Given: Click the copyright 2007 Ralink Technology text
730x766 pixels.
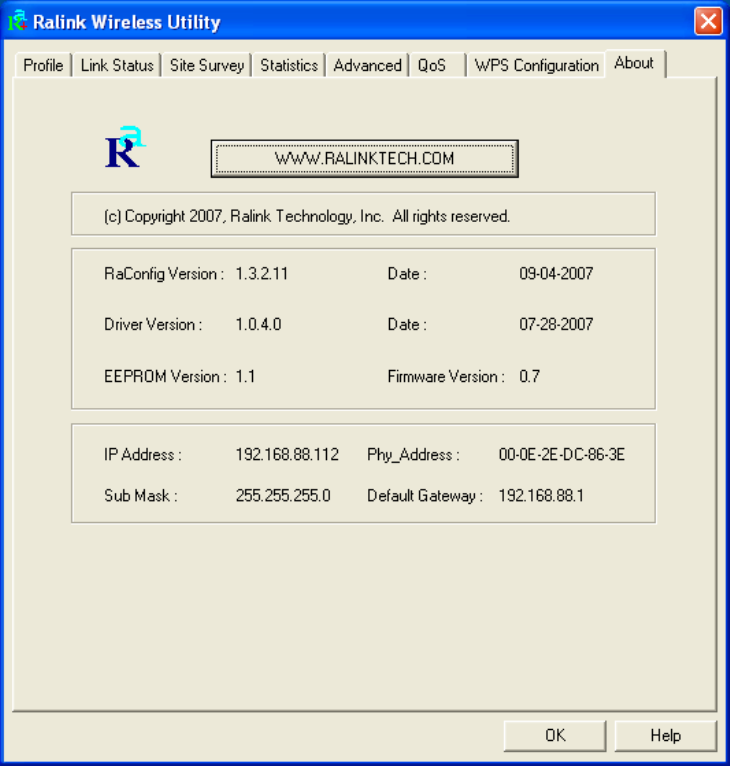Looking at the screenshot, I should coord(307,216).
